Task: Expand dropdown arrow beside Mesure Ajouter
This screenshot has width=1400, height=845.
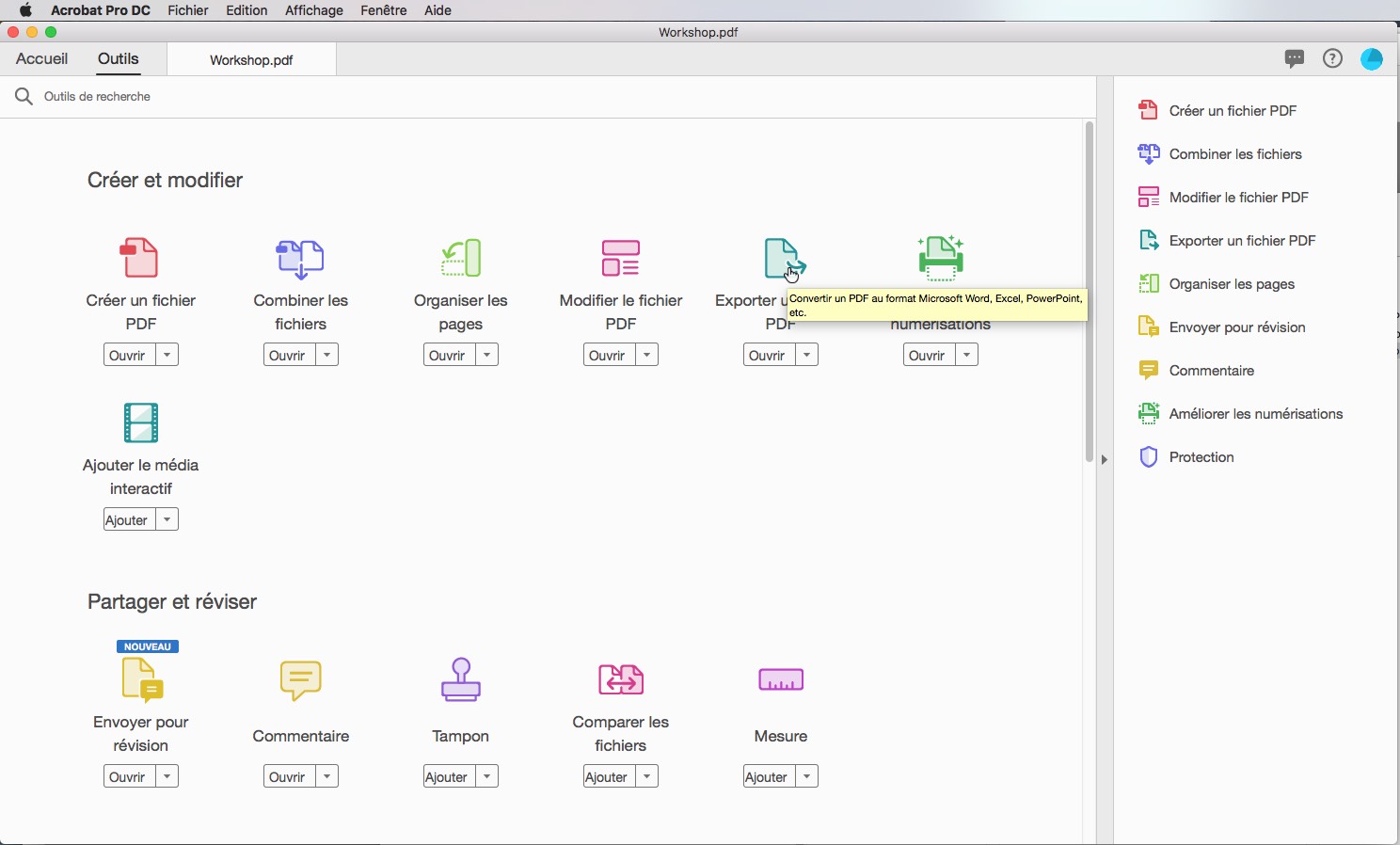Action: pyautogui.click(x=806, y=776)
